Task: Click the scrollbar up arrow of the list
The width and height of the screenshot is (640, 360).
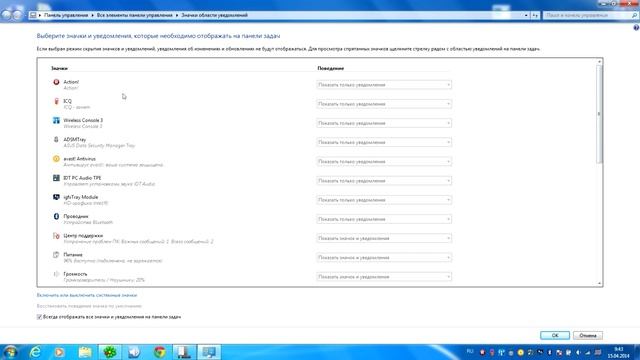Action: click(x=599, y=62)
